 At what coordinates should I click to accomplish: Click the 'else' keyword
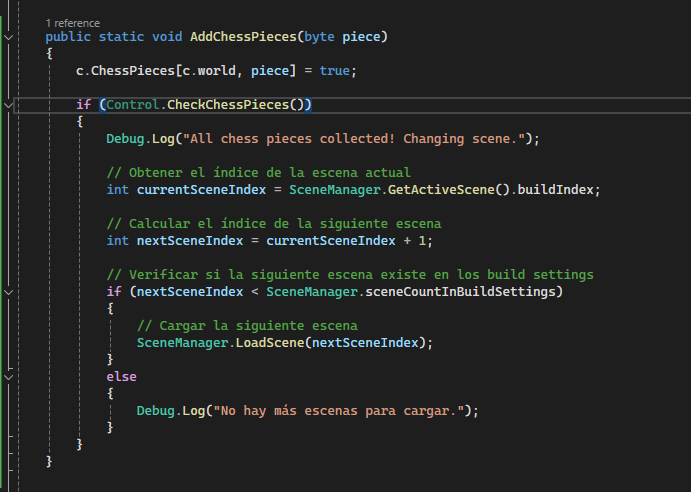[121, 376]
